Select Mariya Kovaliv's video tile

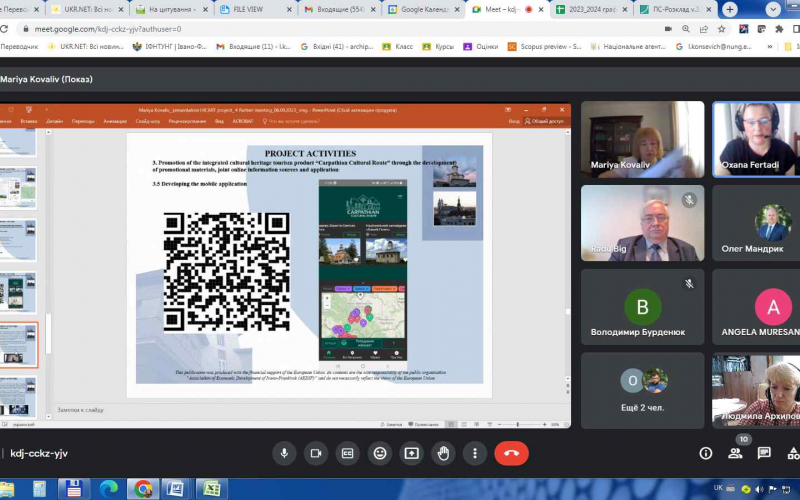point(642,139)
